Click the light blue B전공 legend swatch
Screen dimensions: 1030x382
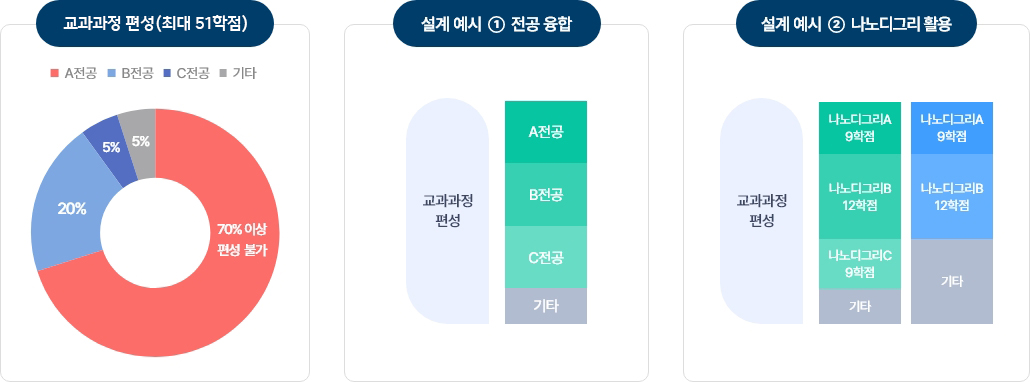click(x=111, y=74)
